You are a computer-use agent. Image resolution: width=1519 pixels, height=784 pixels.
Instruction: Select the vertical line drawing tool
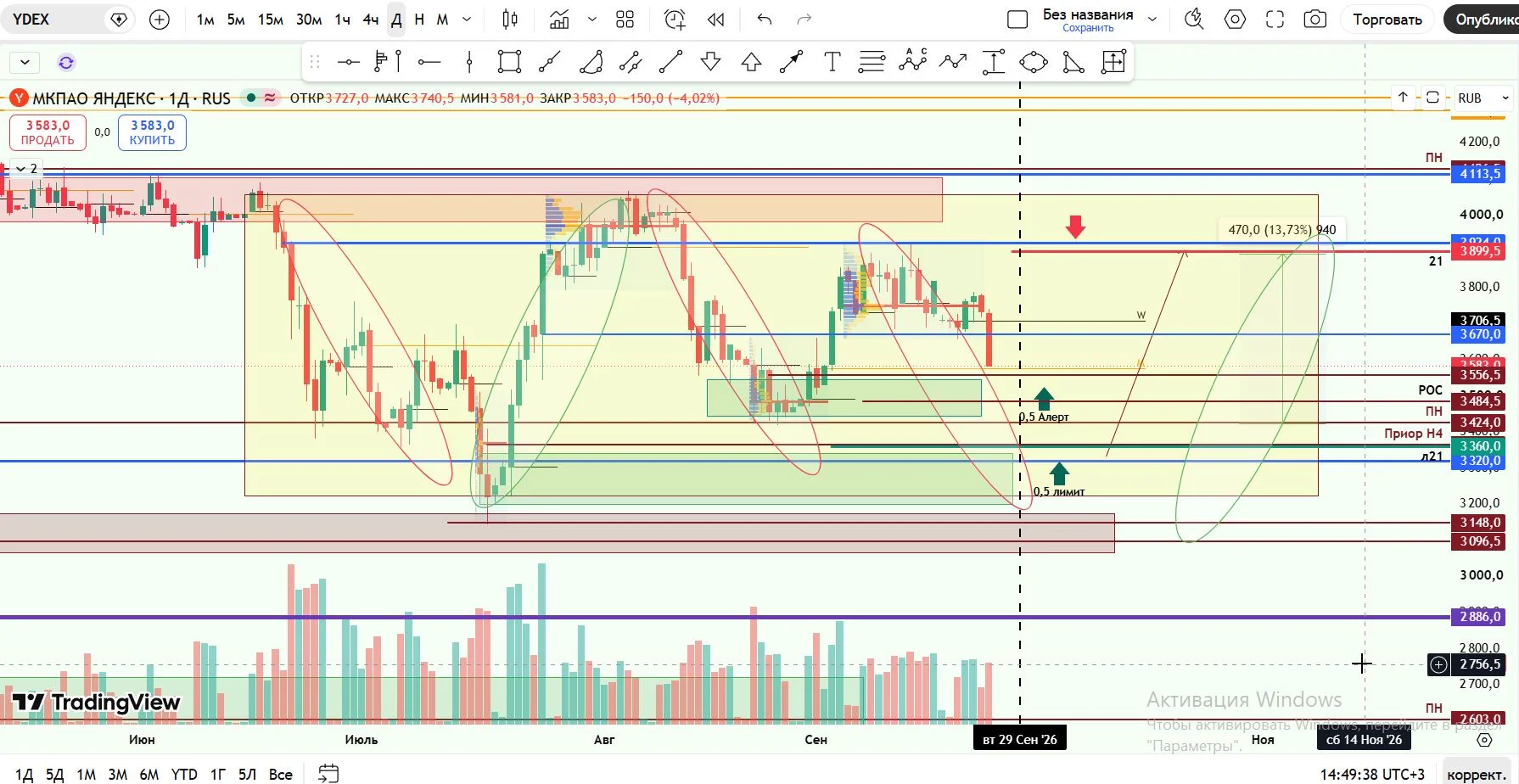pyautogui.click(x=469, y=62)
